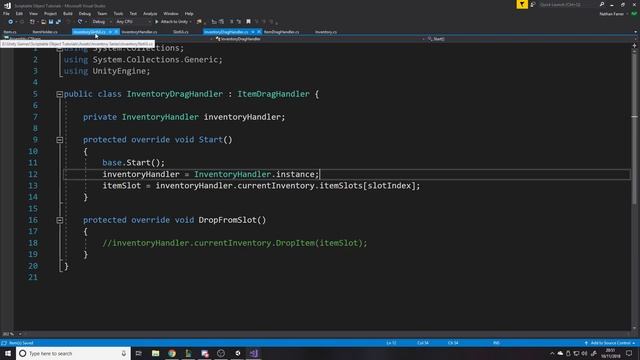Open Google Chrome from the taskbar

coord(172,353)
